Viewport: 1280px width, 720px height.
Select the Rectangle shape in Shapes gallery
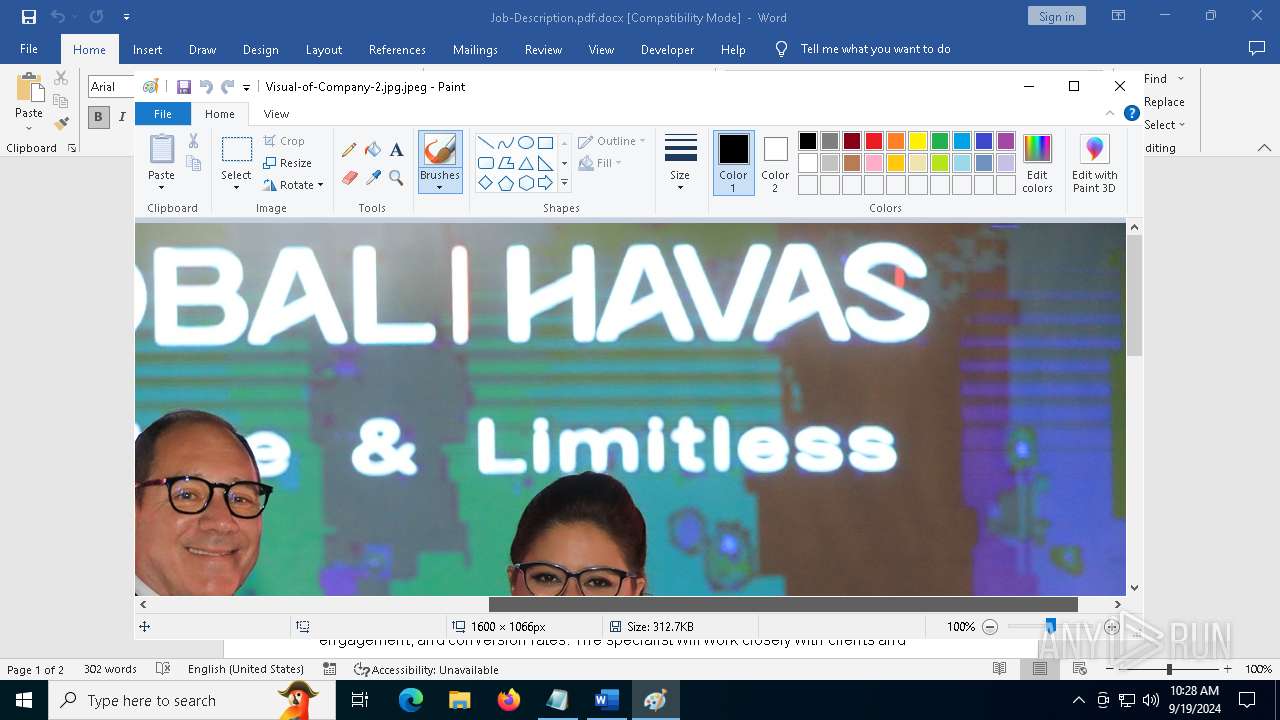pos(545,143)
